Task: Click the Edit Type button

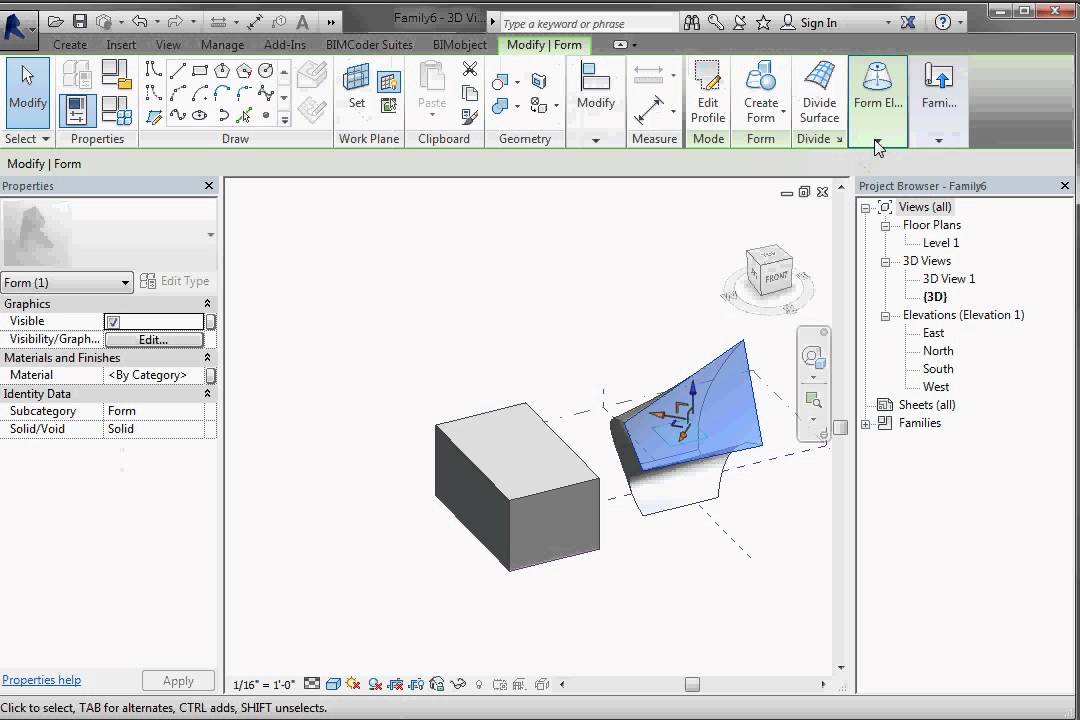Action: point(175,281)
